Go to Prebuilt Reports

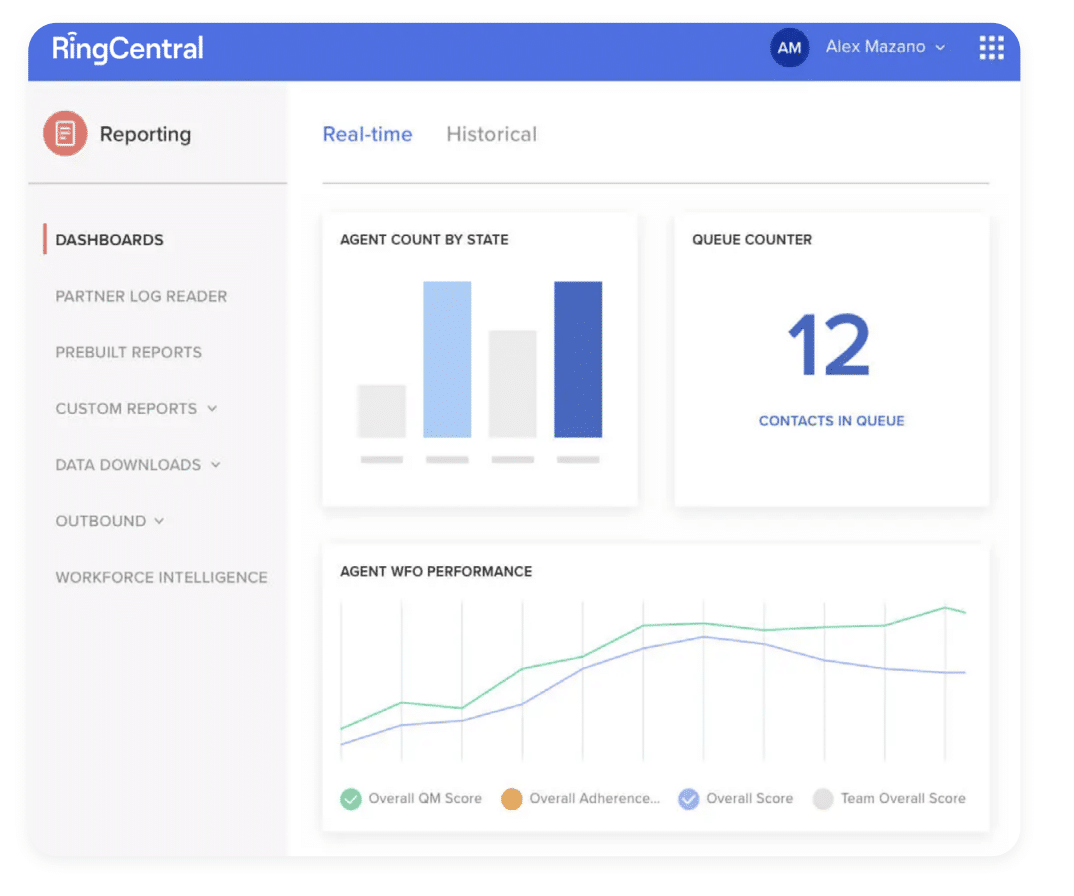coord(128,352)
